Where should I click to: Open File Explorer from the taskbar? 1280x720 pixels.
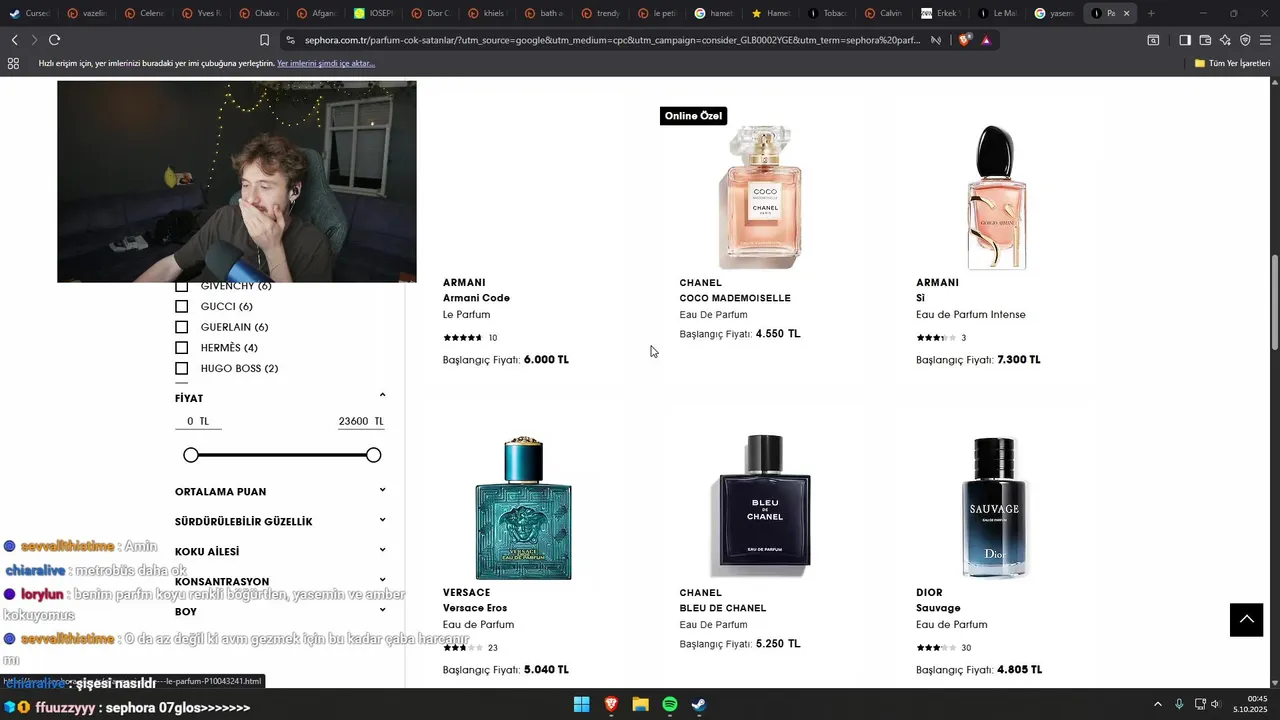[640, 705]
